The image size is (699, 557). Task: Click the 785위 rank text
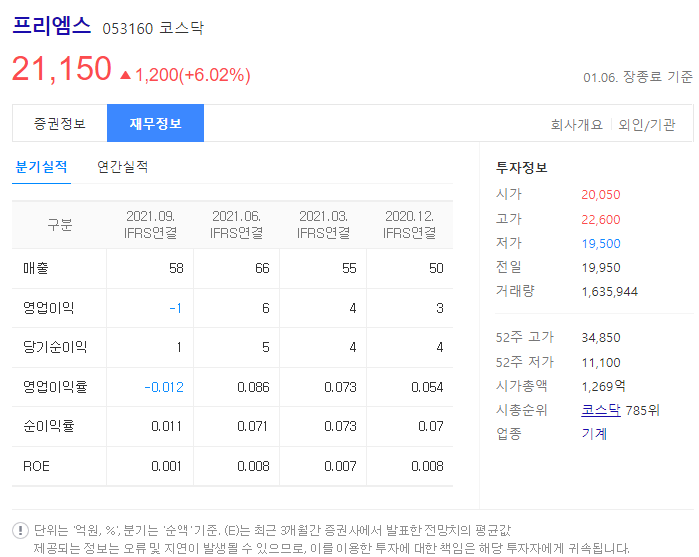tap(642, 410)
